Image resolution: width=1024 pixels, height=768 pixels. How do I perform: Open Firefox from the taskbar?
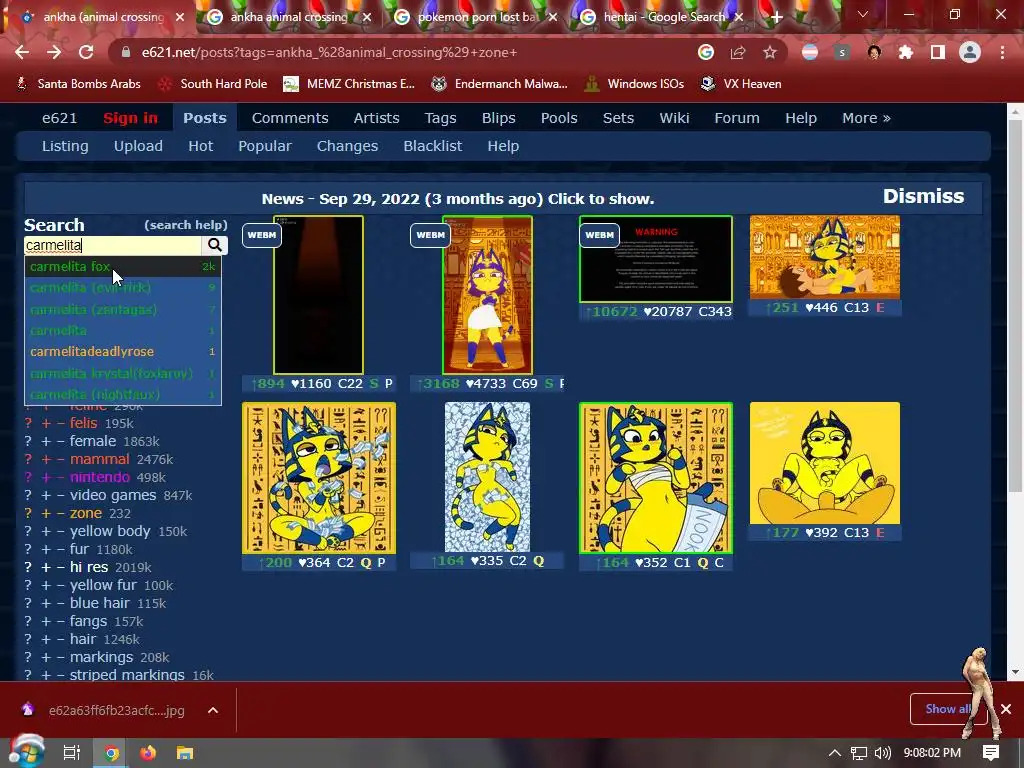tap(148, 753)
